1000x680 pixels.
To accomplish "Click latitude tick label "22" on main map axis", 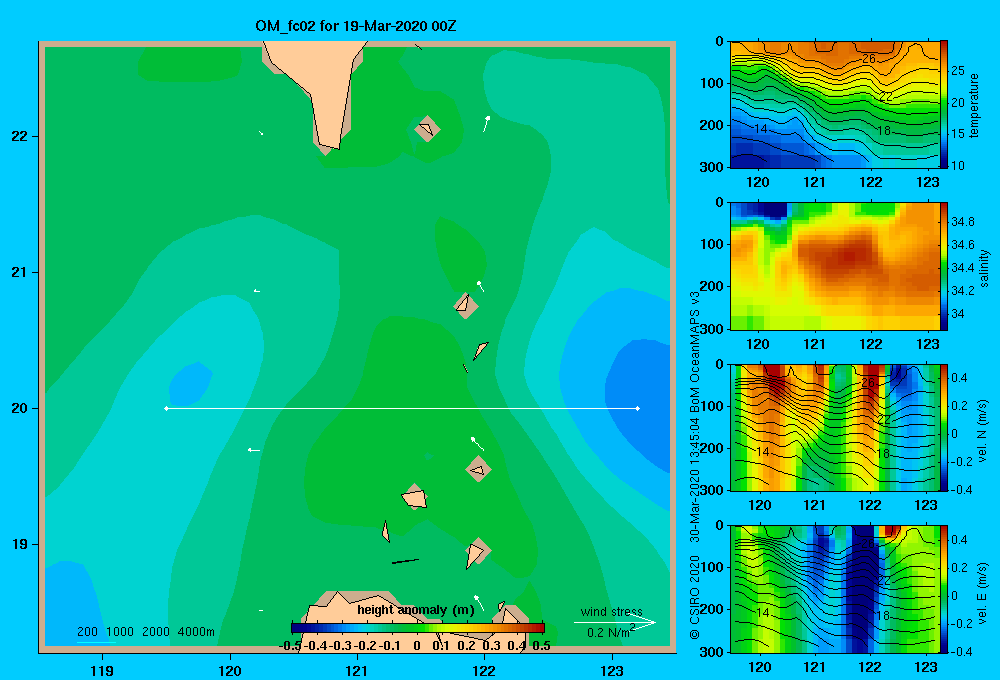I will 20,137.
